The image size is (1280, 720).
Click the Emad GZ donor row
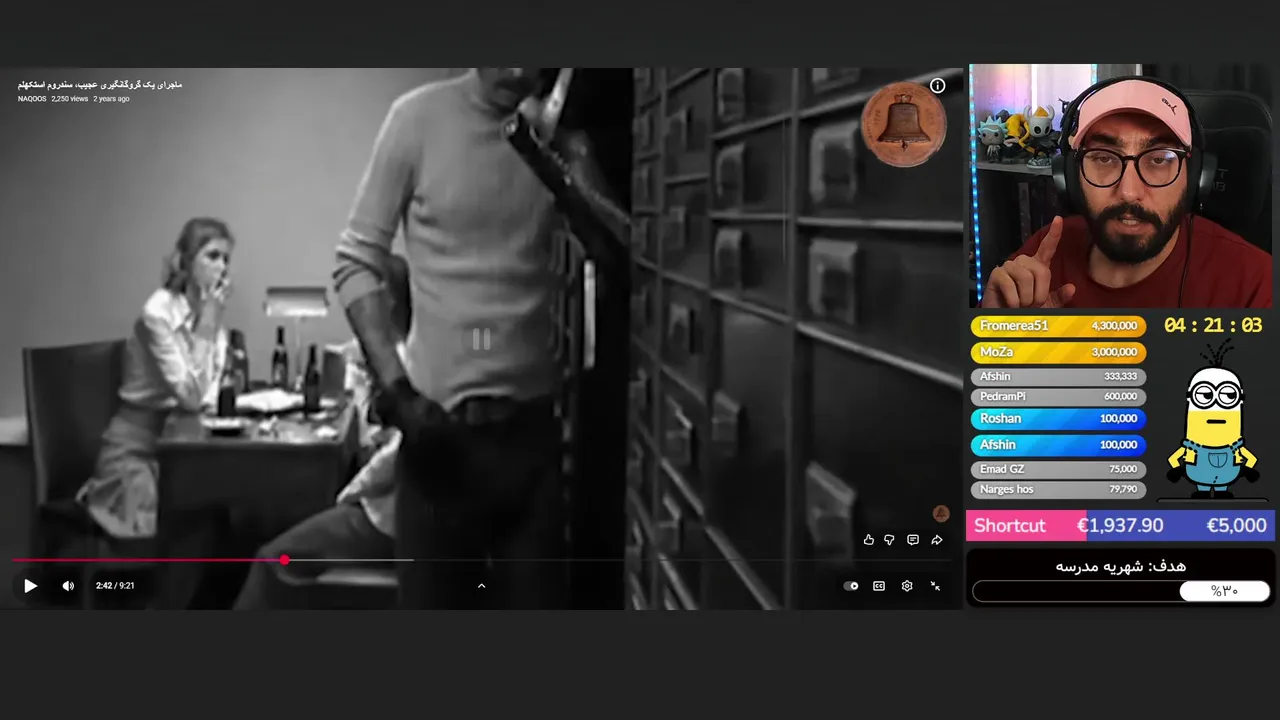pos(1058,469)
